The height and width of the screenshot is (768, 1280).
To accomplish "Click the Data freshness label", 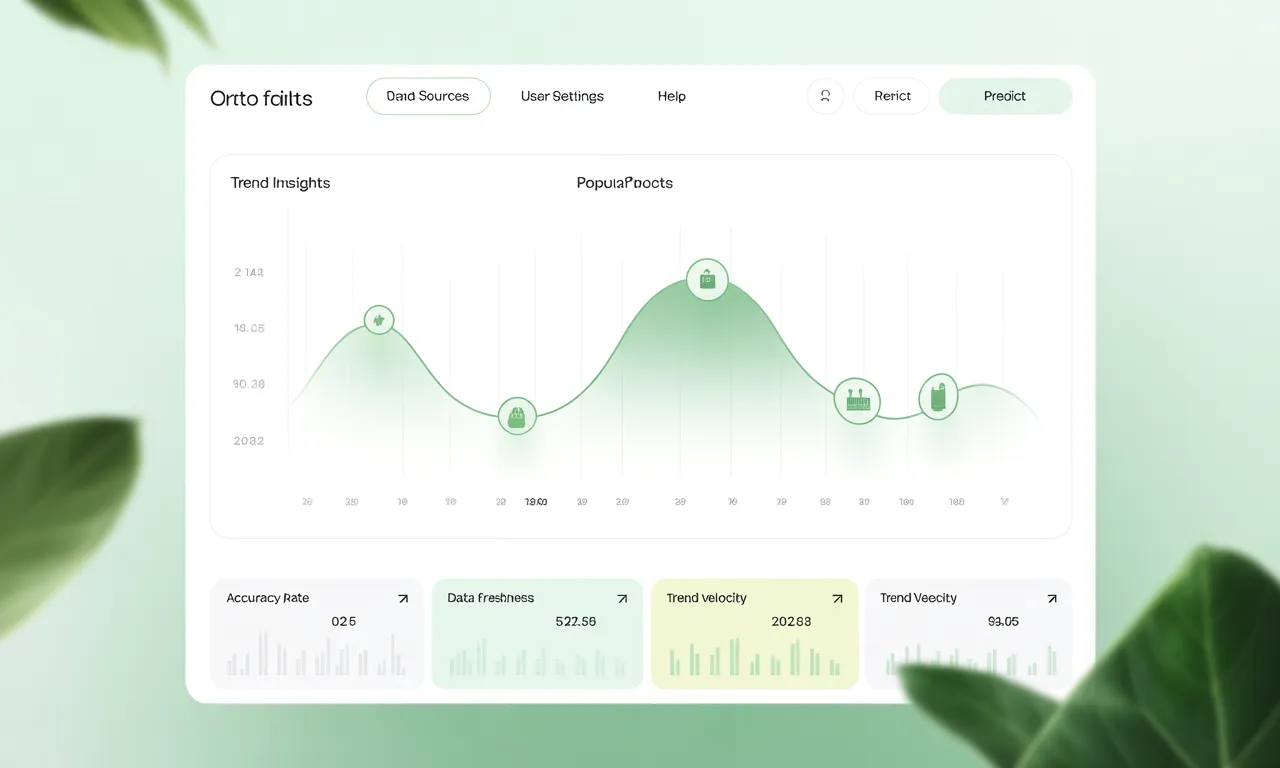I will [491, 598].
